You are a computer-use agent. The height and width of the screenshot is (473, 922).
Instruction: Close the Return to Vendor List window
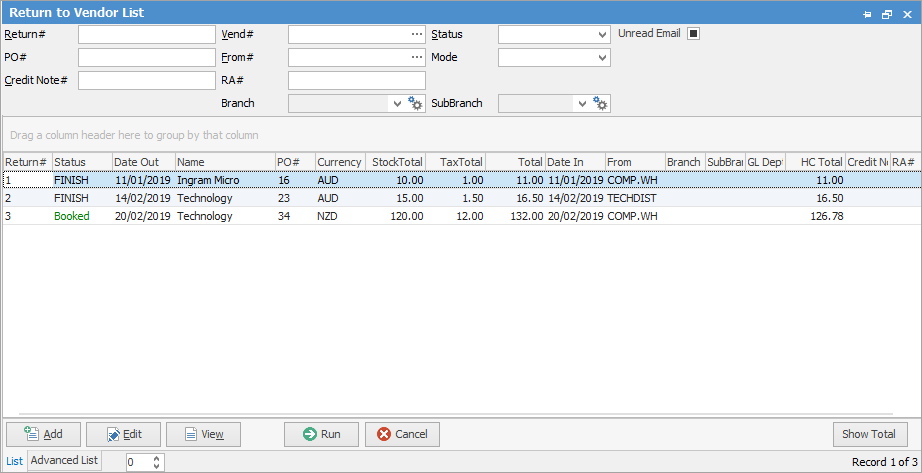coord(907,15)
